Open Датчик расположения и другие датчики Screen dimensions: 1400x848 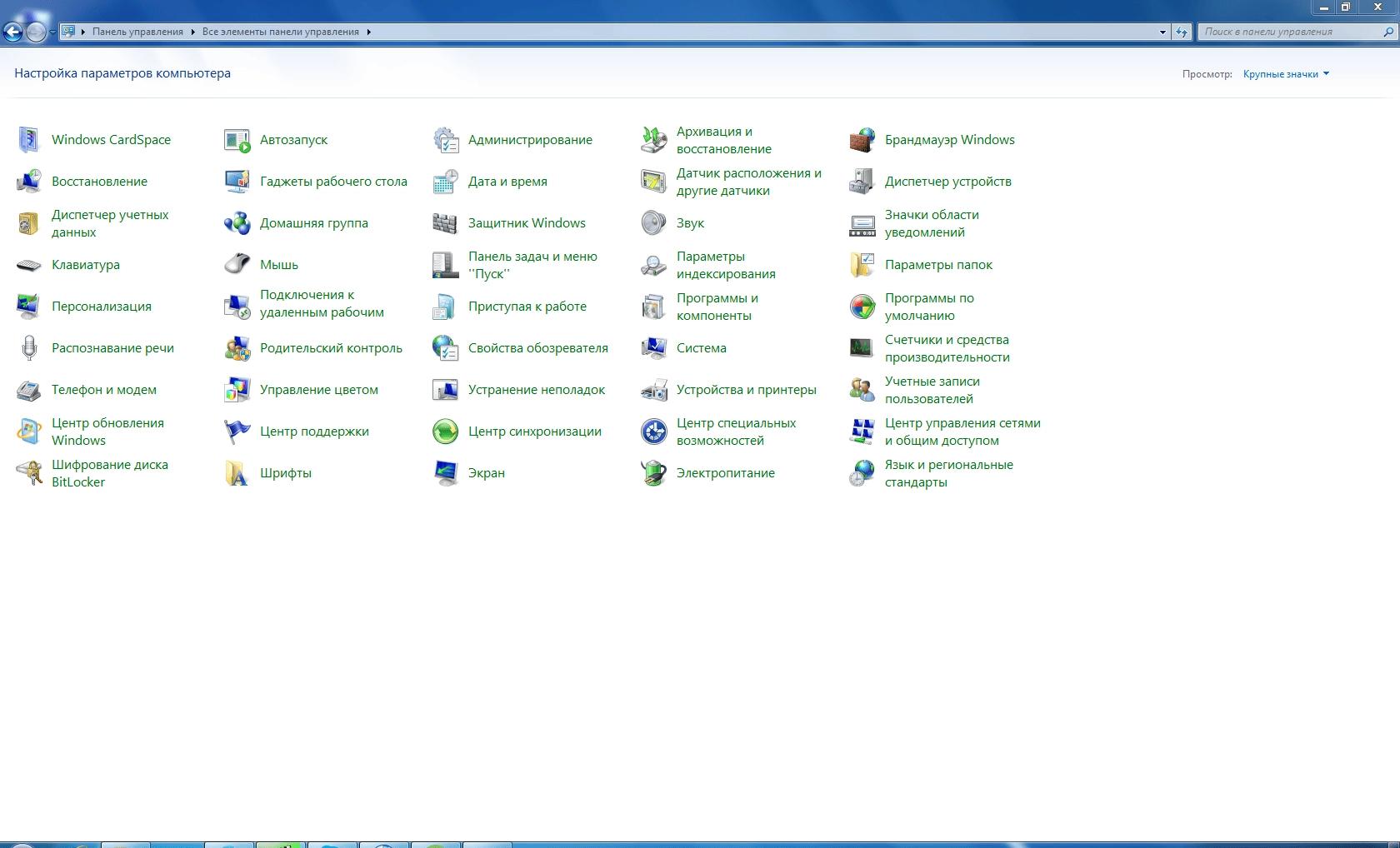click(749, 182)
